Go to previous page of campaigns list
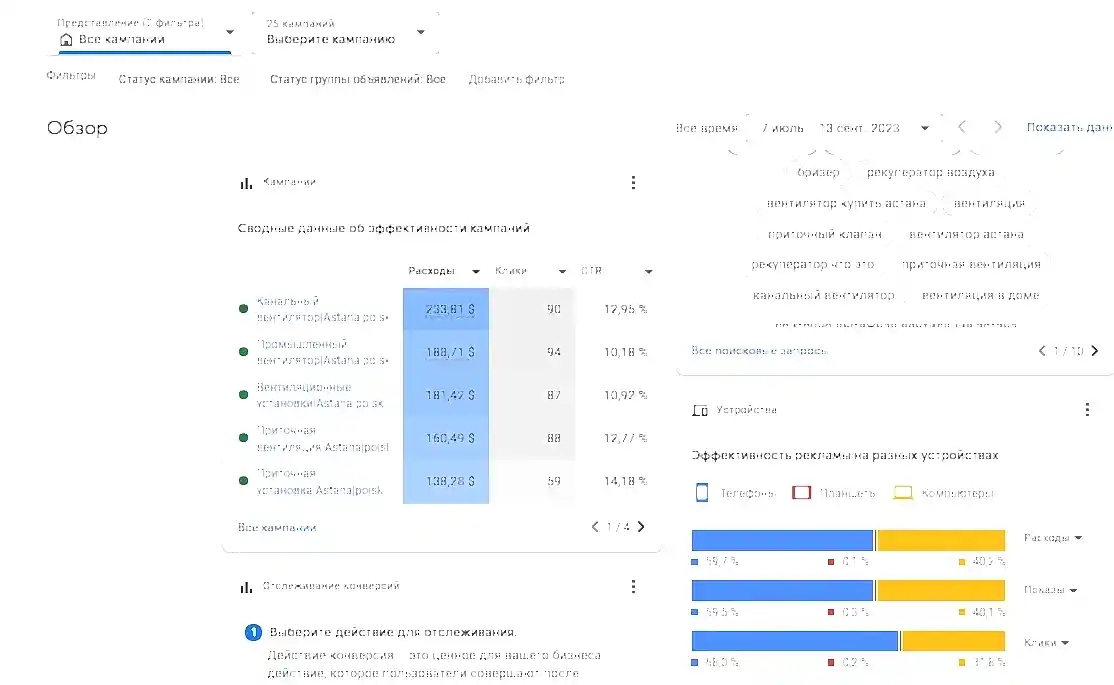Screen dimensions: 1114x685 click(596, 527)
